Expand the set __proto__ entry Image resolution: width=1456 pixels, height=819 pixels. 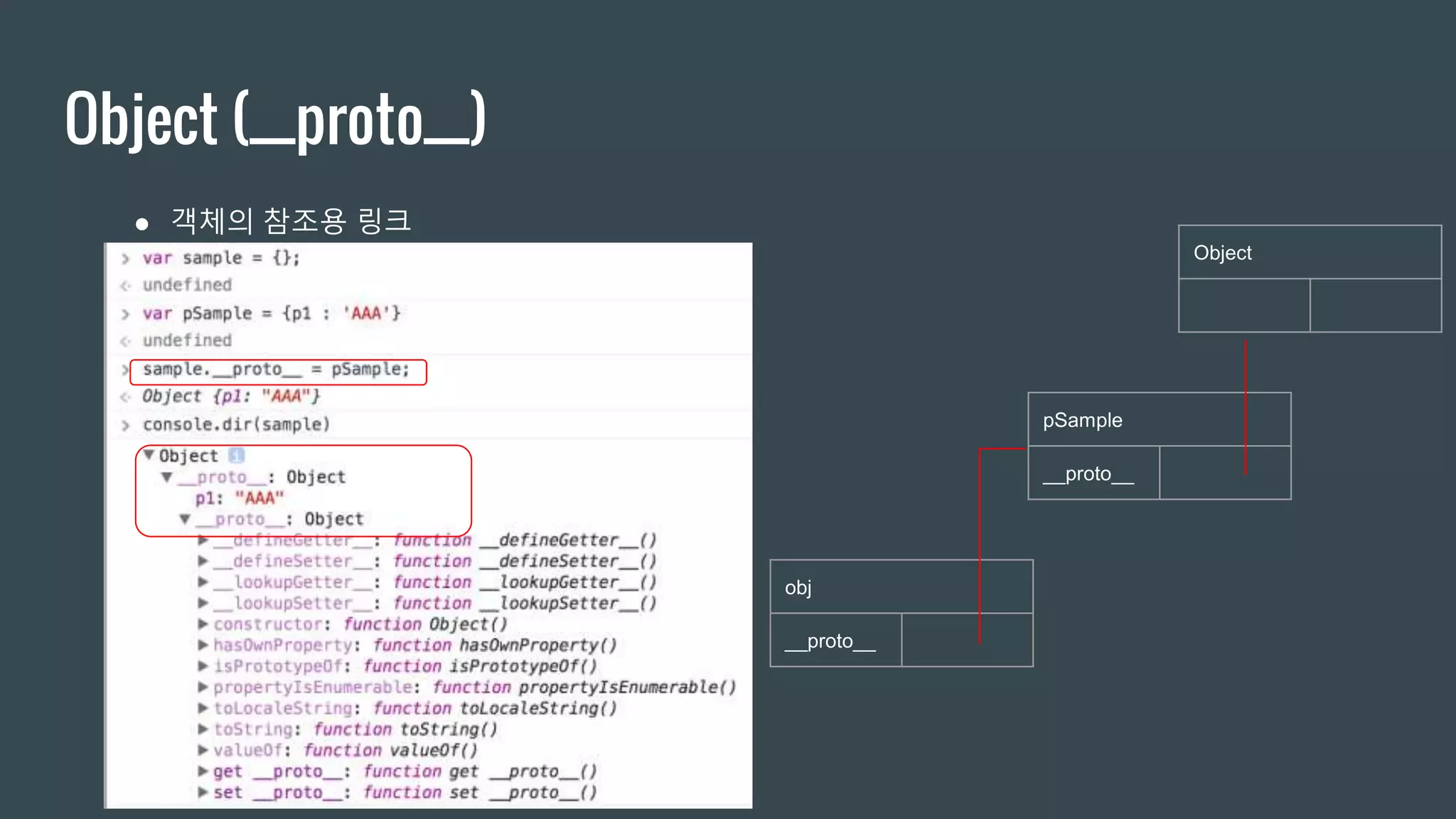[203, 792]
